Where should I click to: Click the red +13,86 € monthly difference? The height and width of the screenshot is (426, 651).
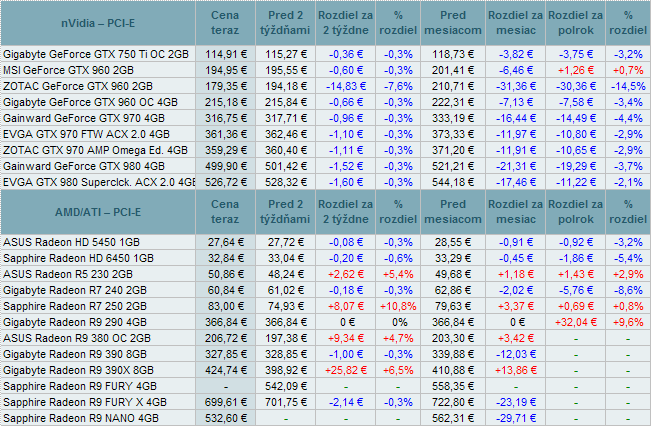(x=516, y=370)
